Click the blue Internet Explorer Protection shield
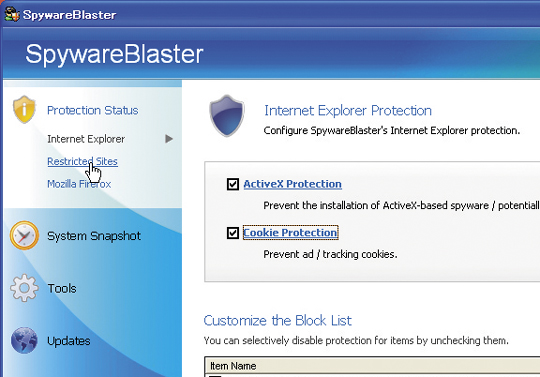540x377 pixels. (227, 116)
